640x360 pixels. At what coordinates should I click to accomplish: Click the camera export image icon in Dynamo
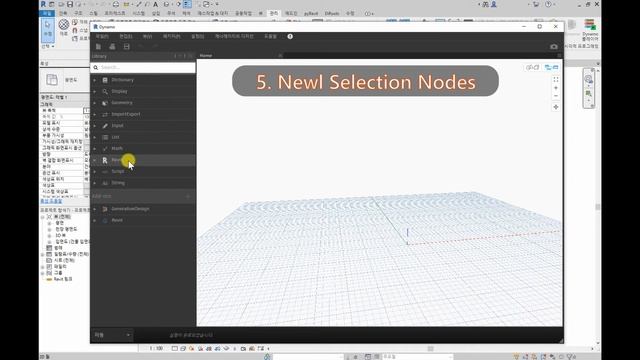(553, 47)
